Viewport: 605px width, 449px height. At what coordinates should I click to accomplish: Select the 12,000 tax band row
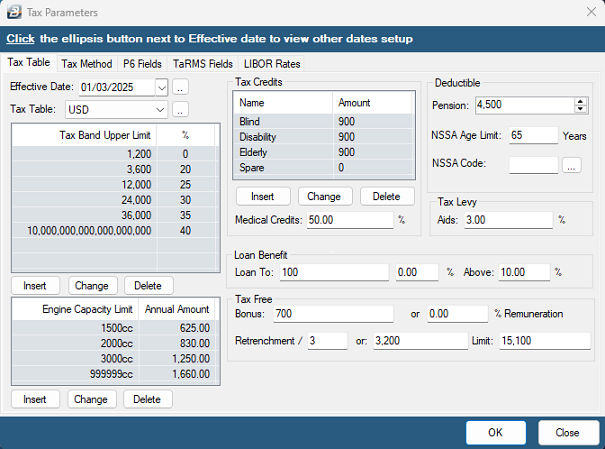point(115,184)
